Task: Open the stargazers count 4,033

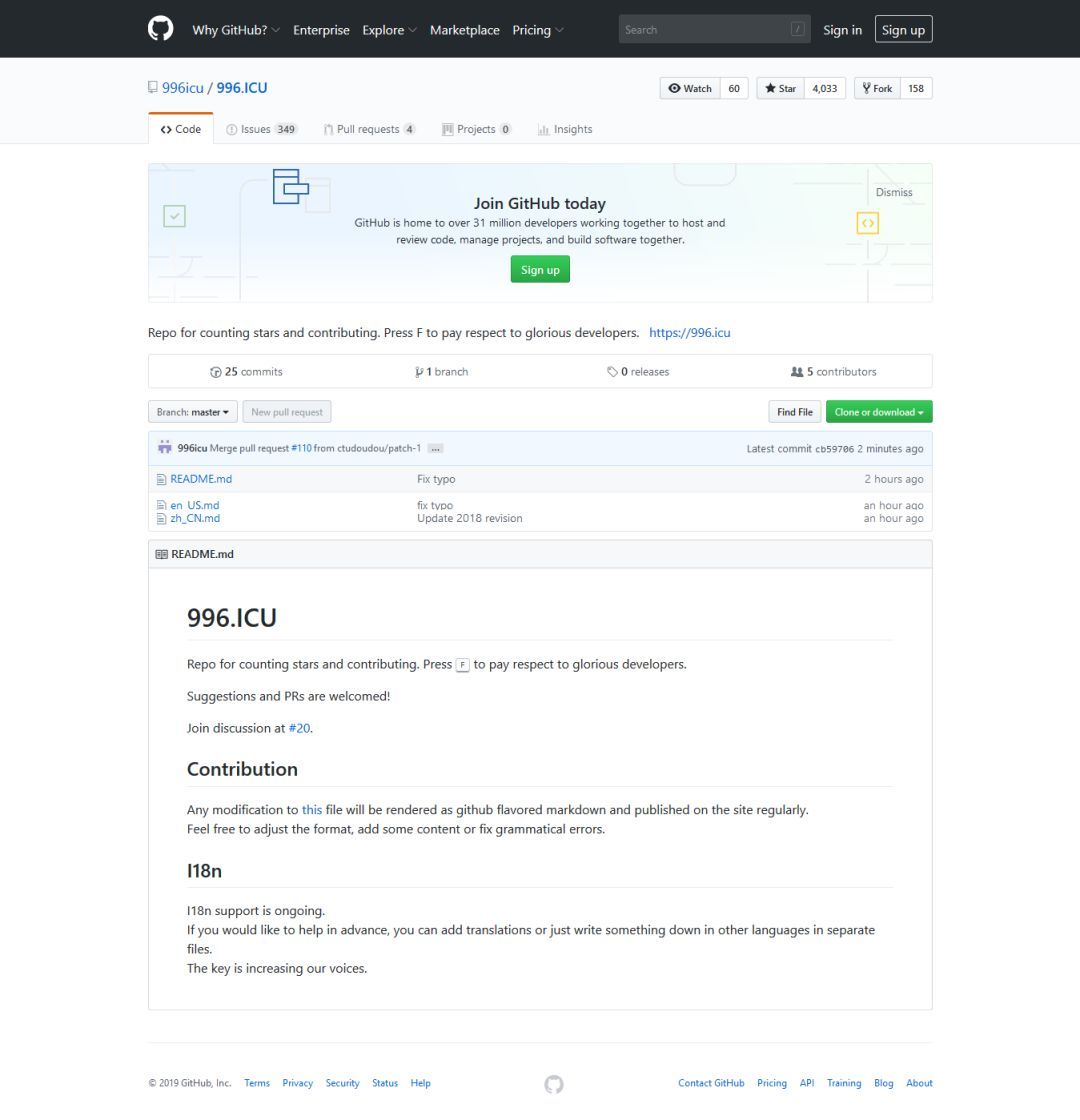Action: [824, 89]
